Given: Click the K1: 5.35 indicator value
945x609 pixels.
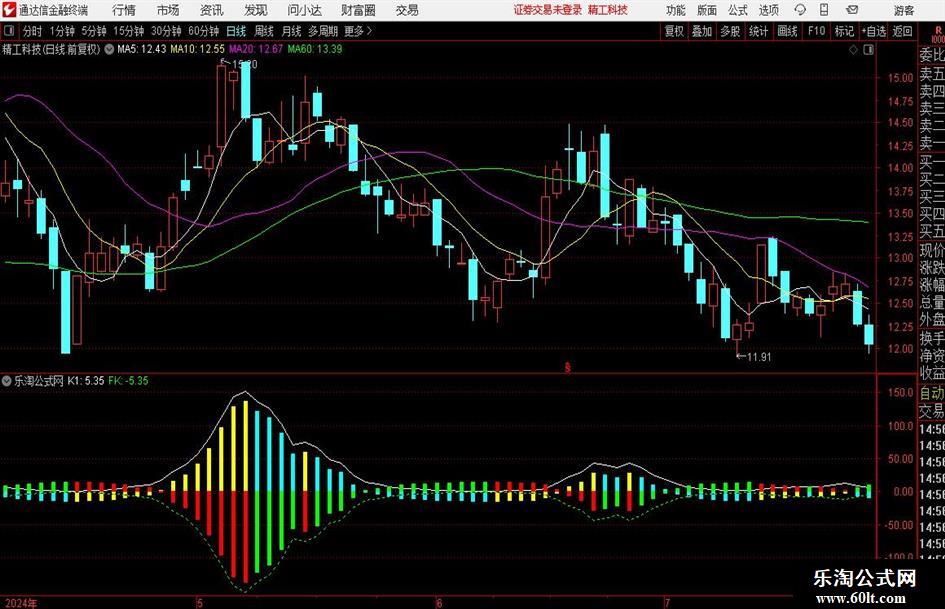Looking at the screenshot, I should (x=86, y=381).
